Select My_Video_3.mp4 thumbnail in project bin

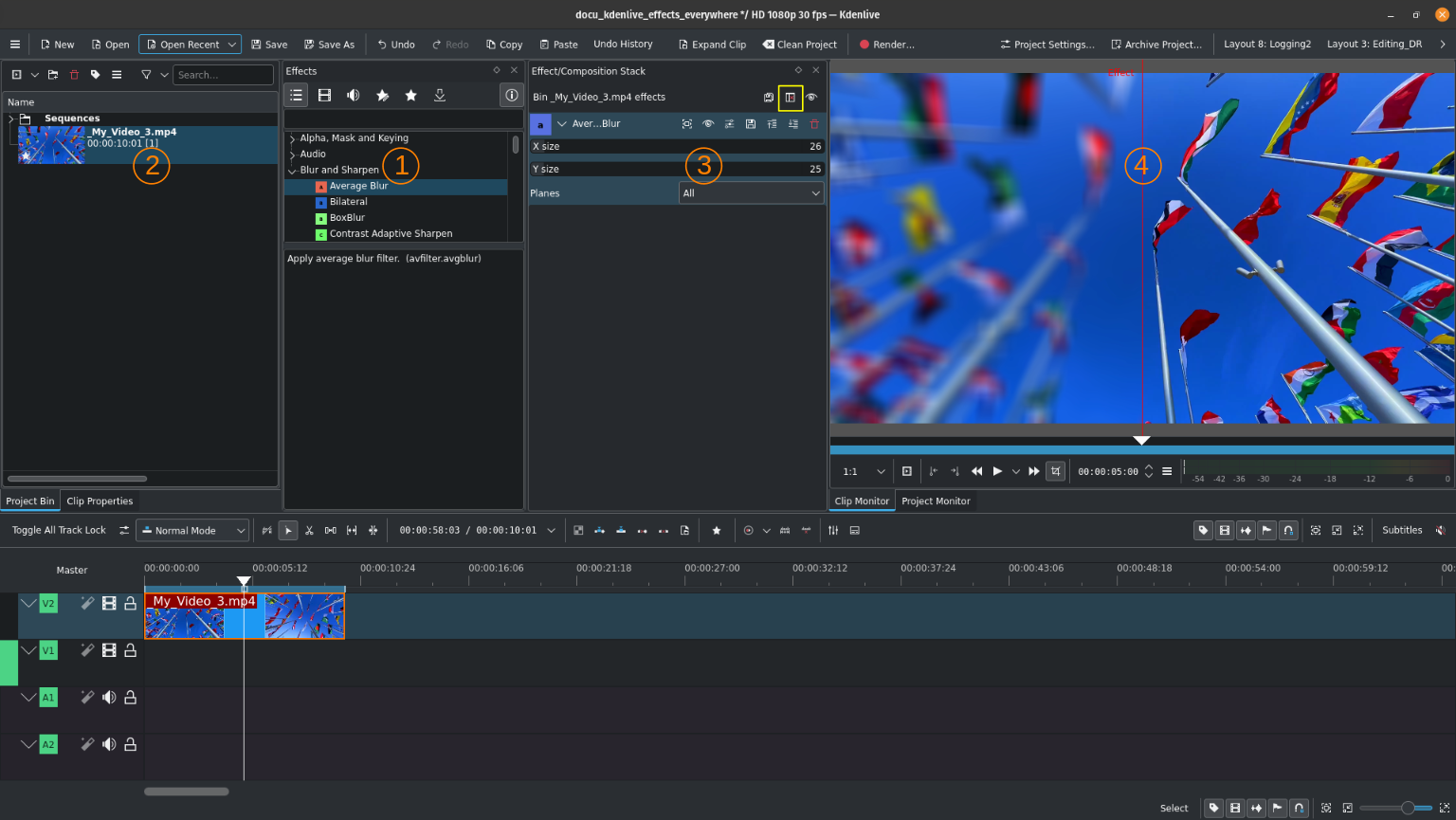point(51,145)
